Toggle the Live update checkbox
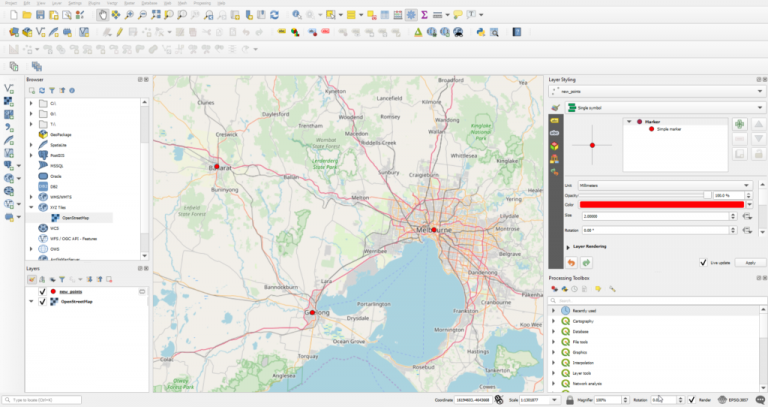 703,262
